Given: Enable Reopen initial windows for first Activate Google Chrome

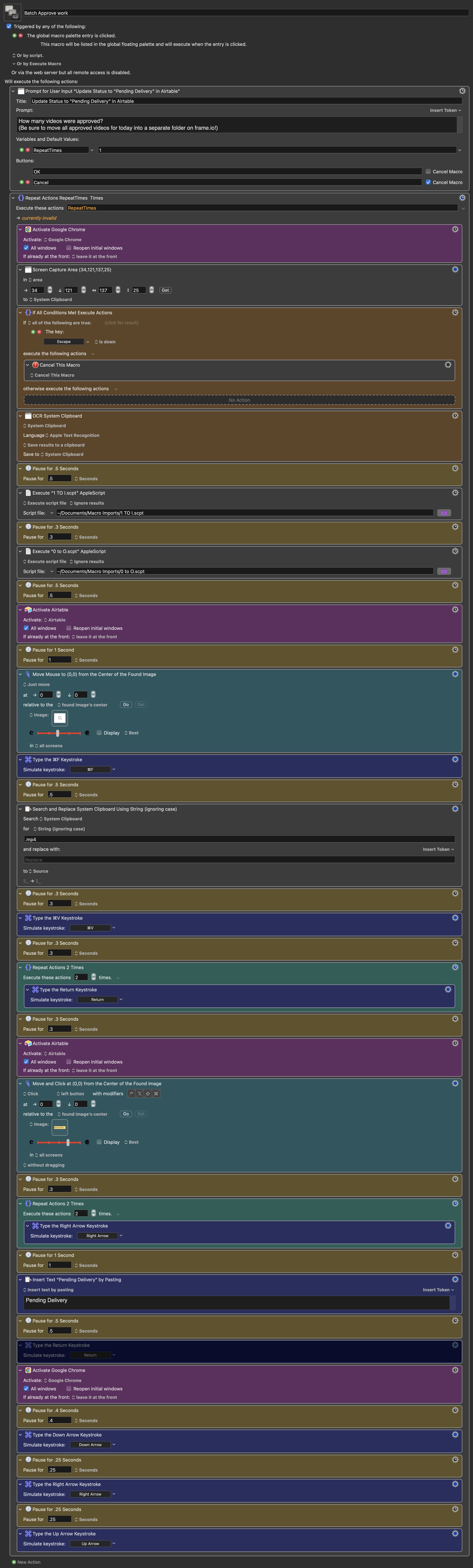Looking at the screenshot, I should coord(69,248).
